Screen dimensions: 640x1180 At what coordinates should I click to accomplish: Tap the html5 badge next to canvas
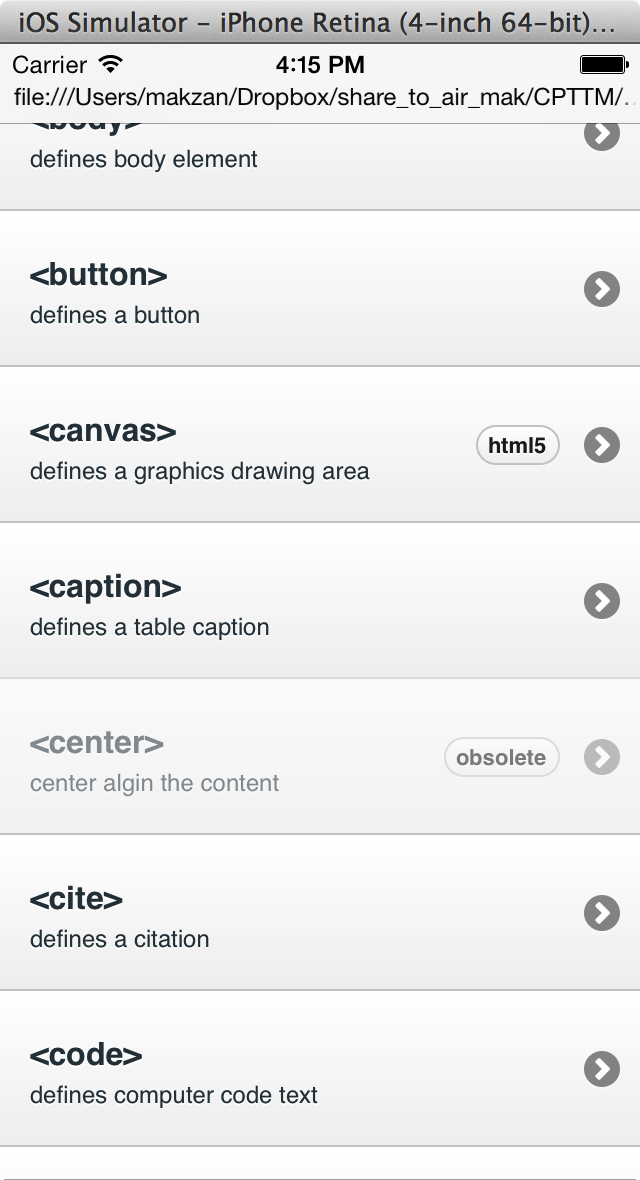(x=517, y=444)
